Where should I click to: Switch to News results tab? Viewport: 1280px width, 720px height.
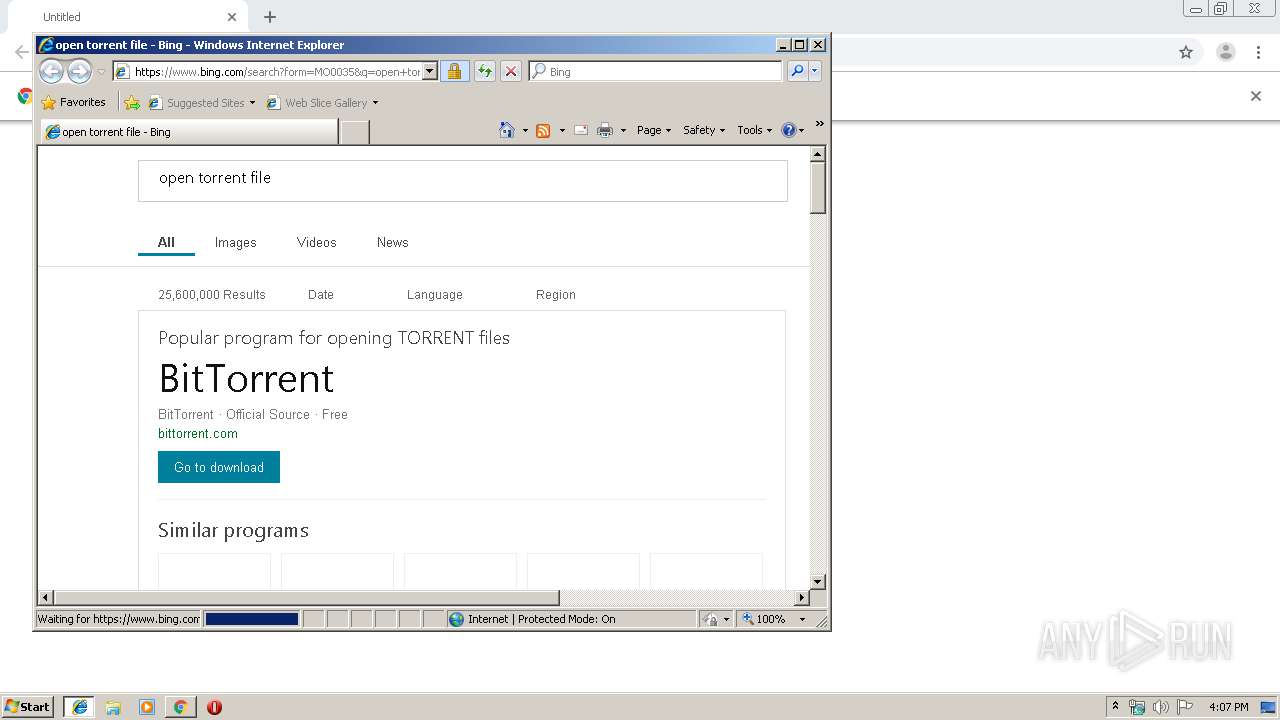click(393, 242)
